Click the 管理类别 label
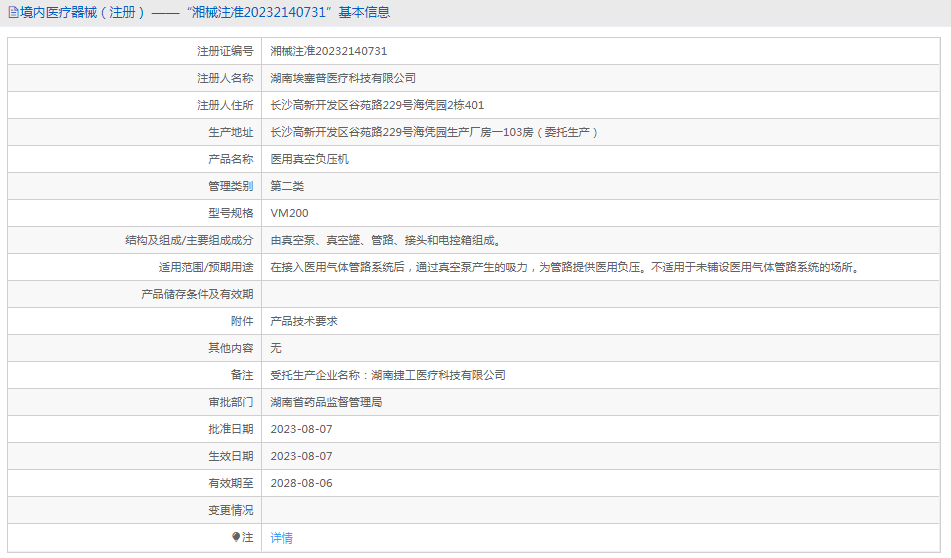Screen dimensions: 951x558 pos(230,186)
